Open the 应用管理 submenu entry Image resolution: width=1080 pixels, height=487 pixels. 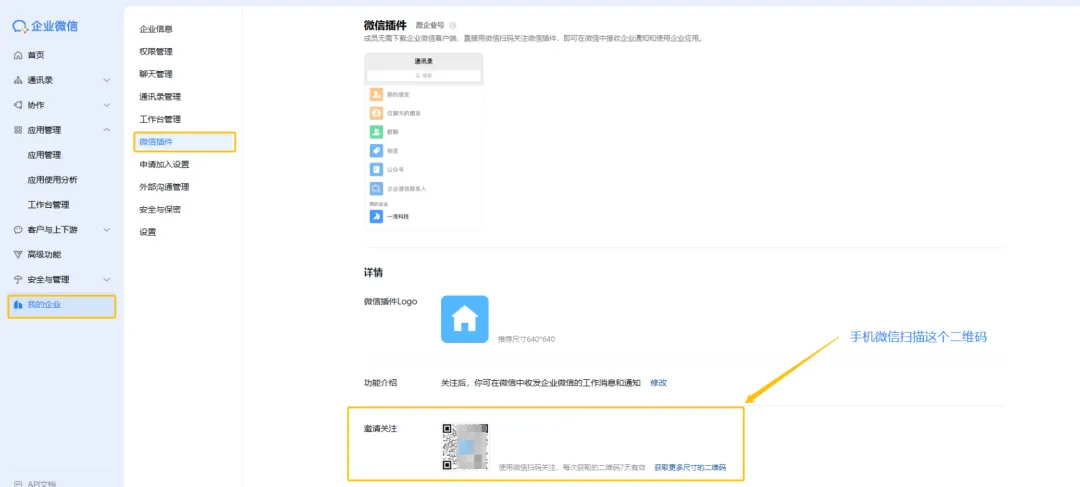(44, 155)
